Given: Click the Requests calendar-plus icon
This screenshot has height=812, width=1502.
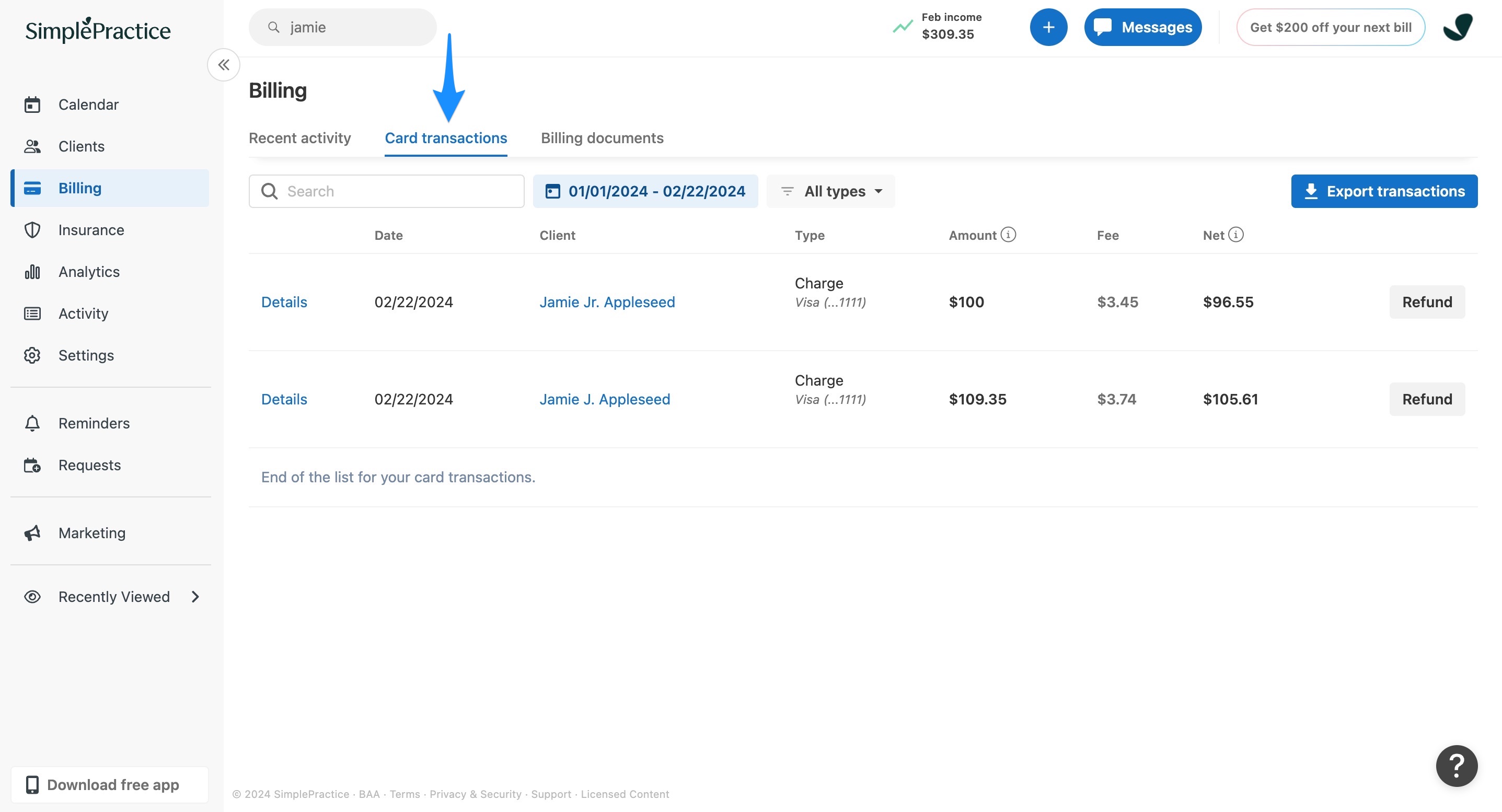Looking at the screenshot, I should (32, 465).
